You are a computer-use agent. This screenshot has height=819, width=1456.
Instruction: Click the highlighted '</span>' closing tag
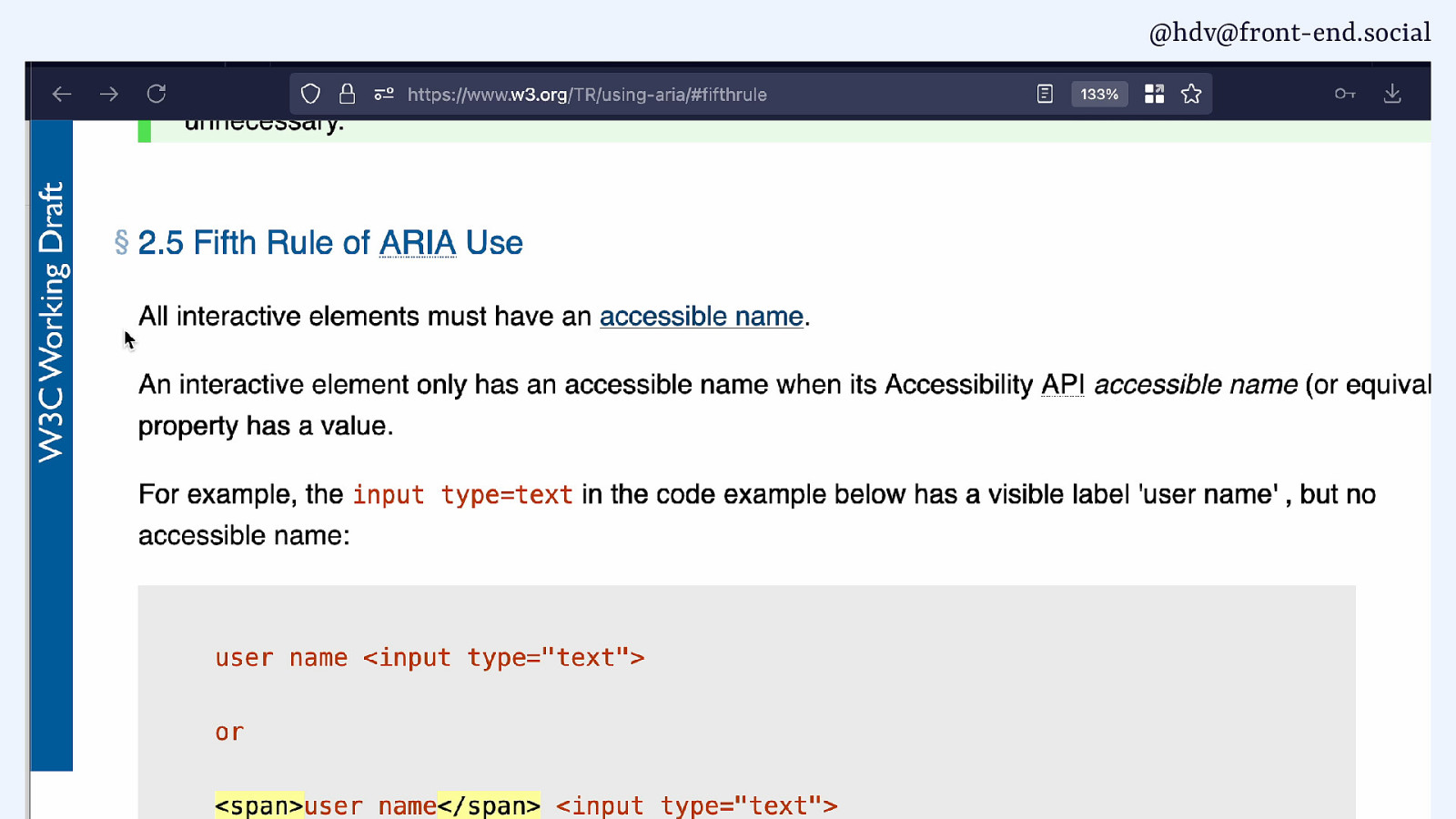coord(489,805)
